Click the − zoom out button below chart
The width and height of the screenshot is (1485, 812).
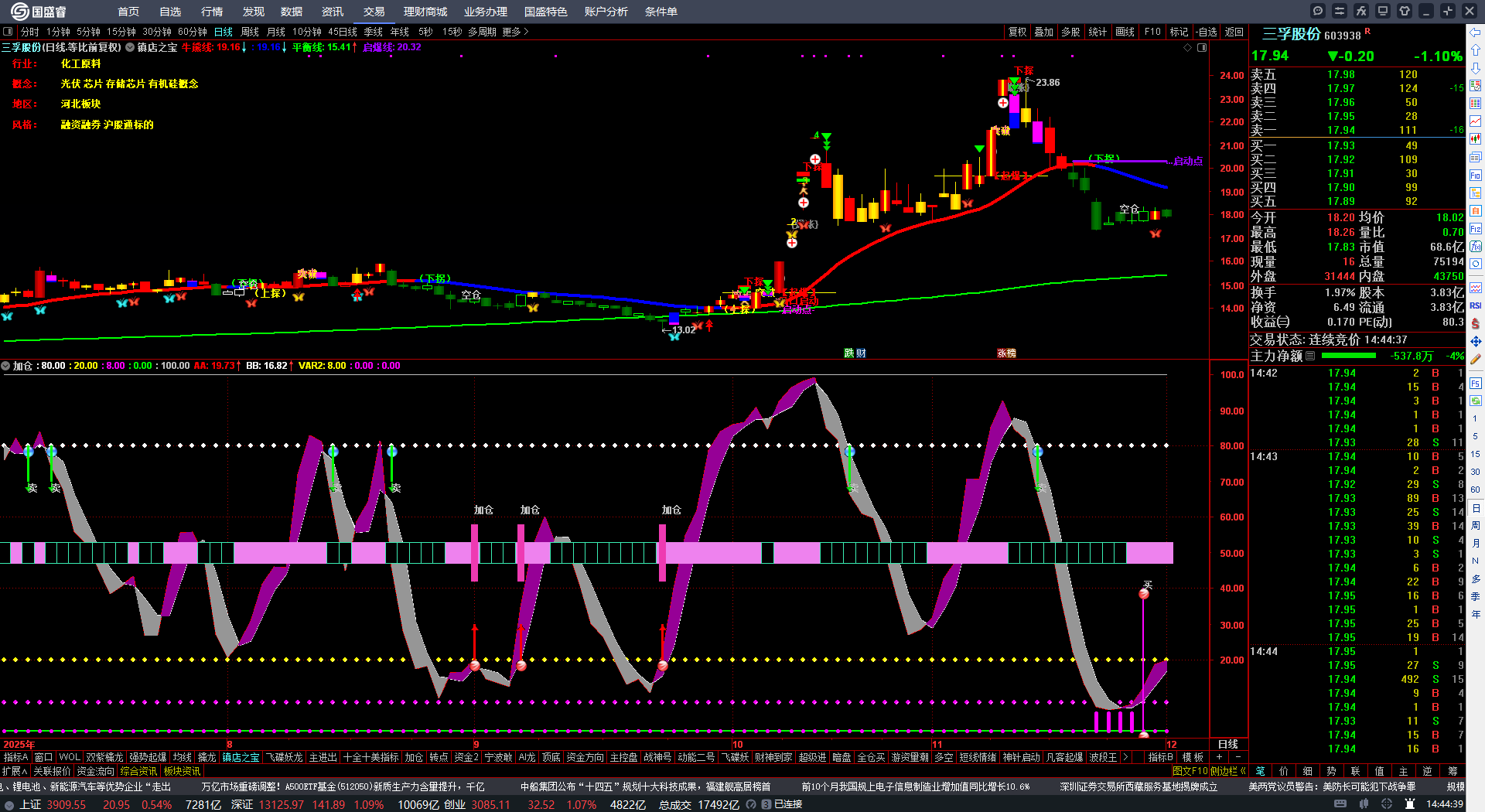tap(1238, 757)
